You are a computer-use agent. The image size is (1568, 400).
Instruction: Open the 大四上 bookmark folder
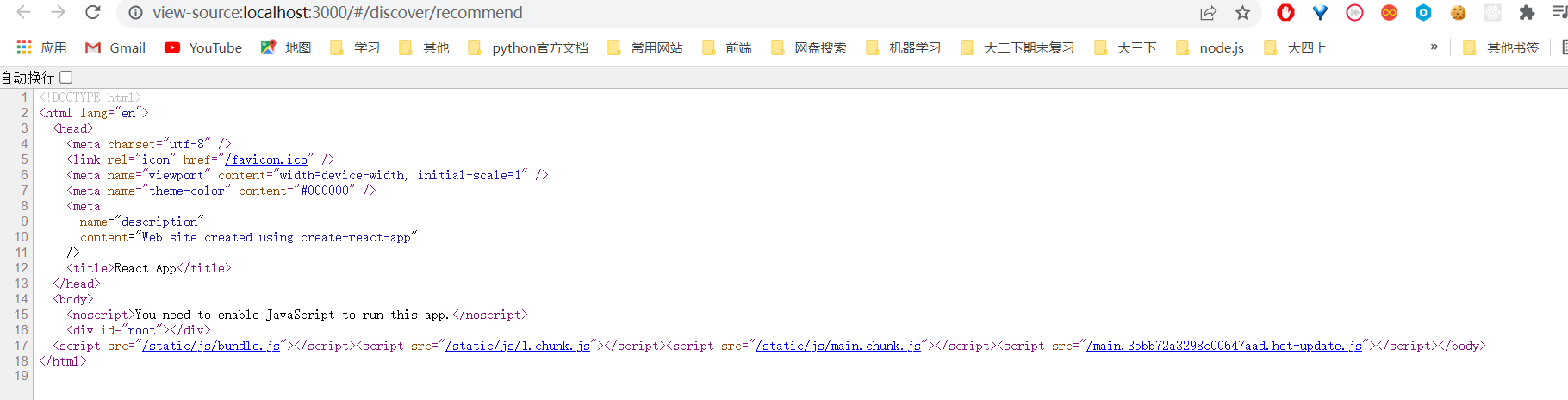point(1295,47)
